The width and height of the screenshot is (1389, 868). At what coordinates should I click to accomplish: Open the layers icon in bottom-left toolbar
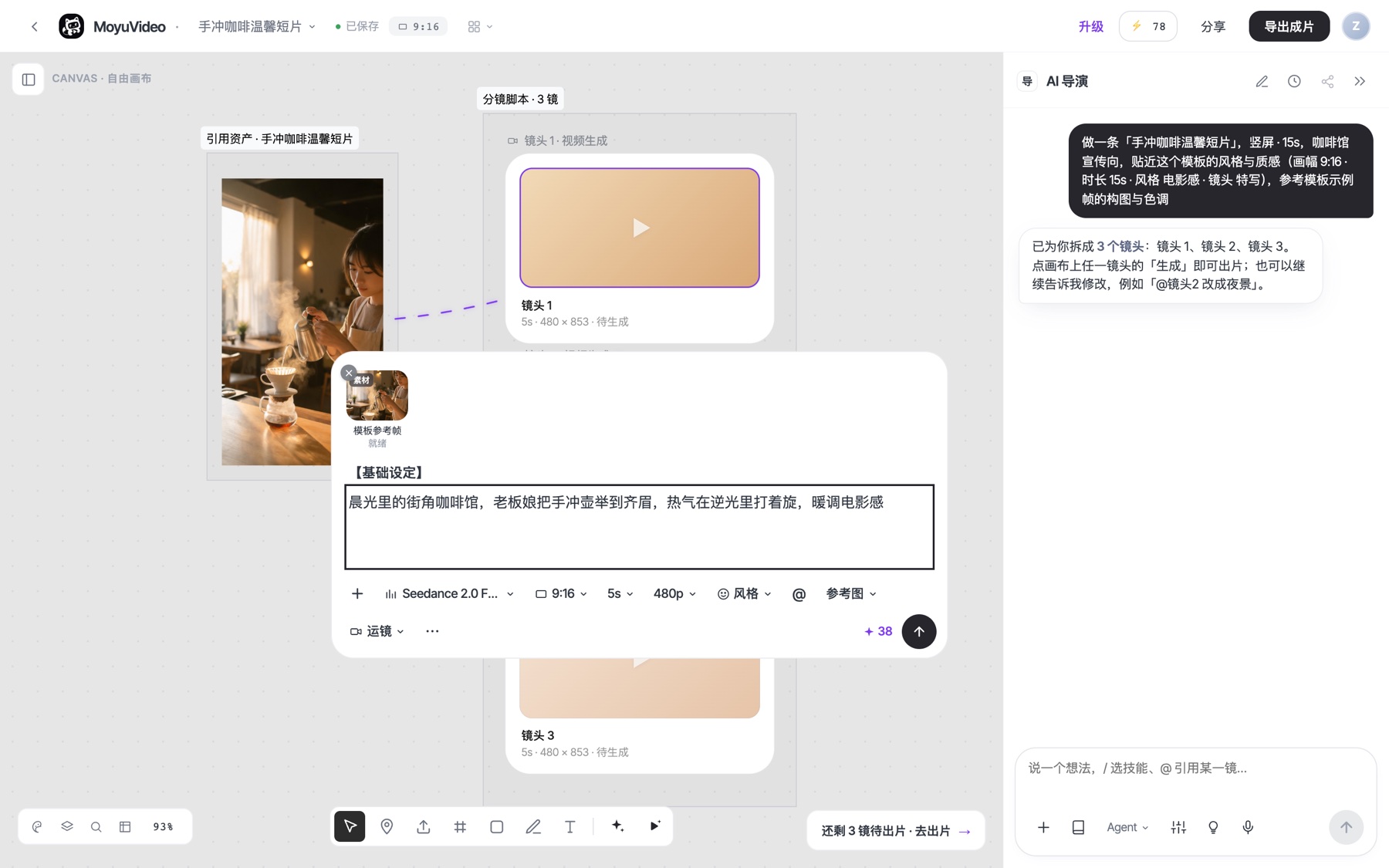(67, 826)
